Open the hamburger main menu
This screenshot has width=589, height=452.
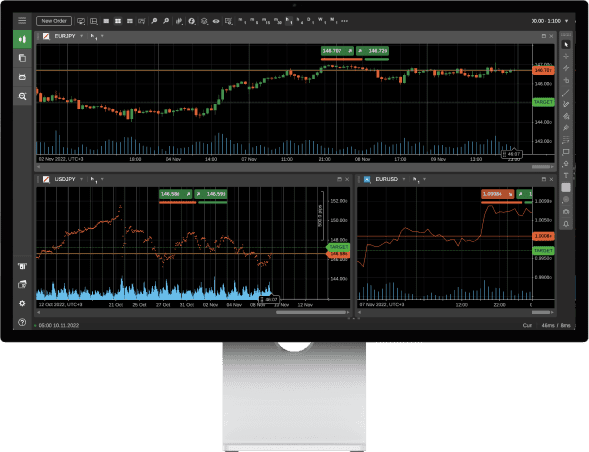point(22,21)
